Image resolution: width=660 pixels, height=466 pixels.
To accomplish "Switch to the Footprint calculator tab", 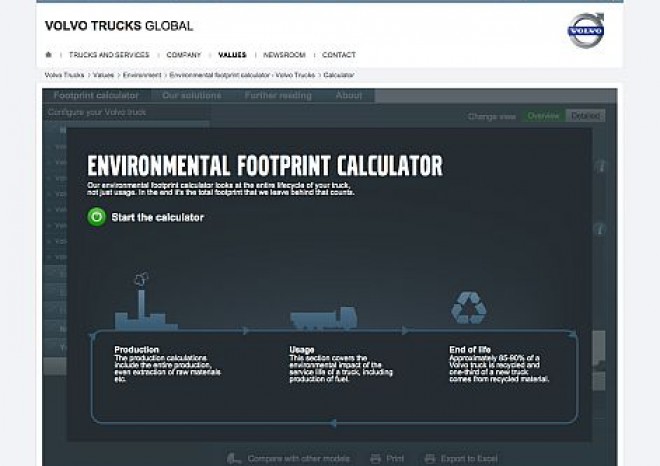I will (96, 96).
